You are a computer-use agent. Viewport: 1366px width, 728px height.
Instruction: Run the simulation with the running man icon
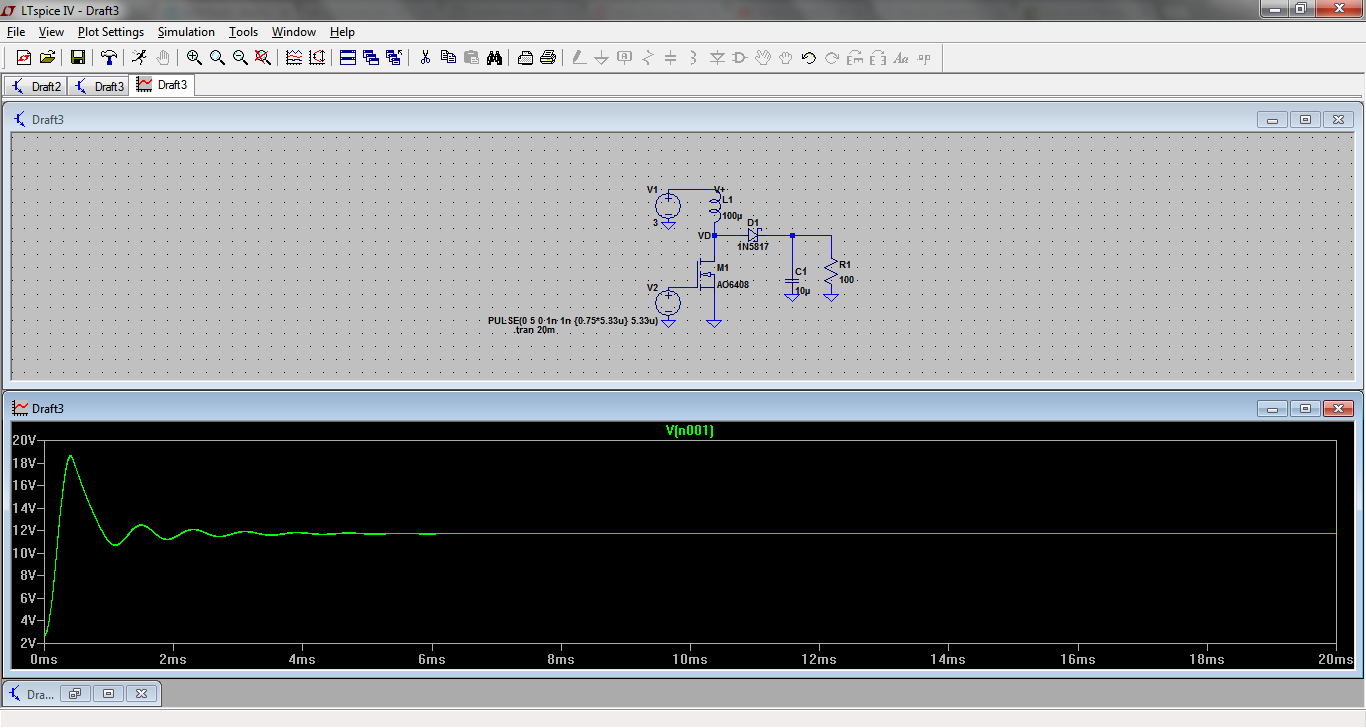(x=139, y=57)
